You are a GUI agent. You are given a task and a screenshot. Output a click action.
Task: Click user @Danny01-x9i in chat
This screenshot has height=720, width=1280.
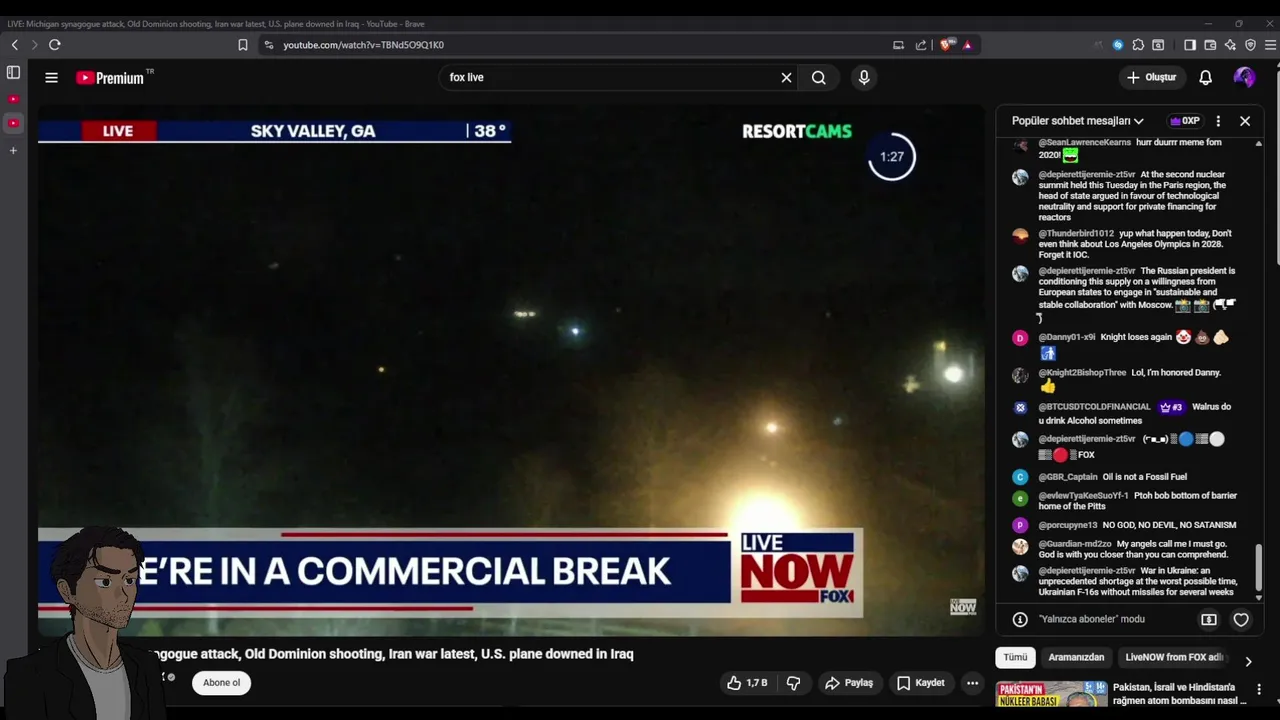[x=1067, y=337]
